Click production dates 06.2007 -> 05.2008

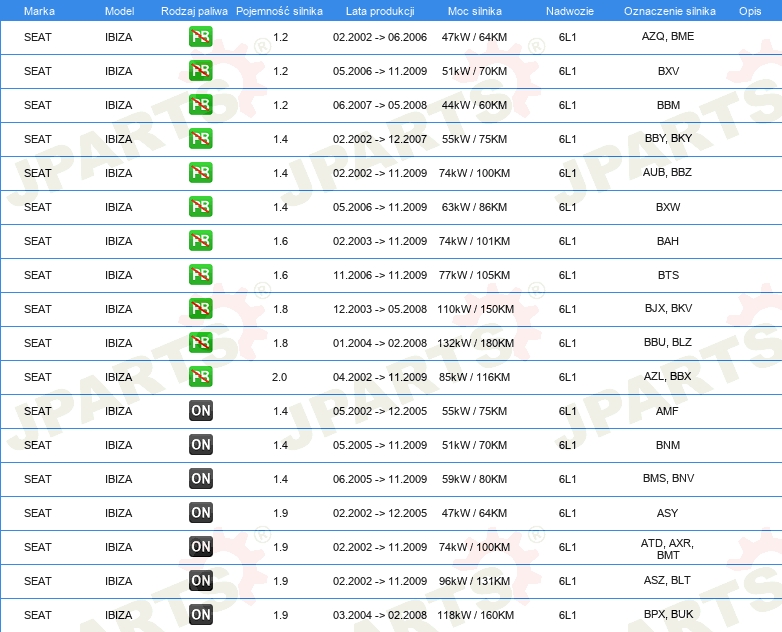380,105
